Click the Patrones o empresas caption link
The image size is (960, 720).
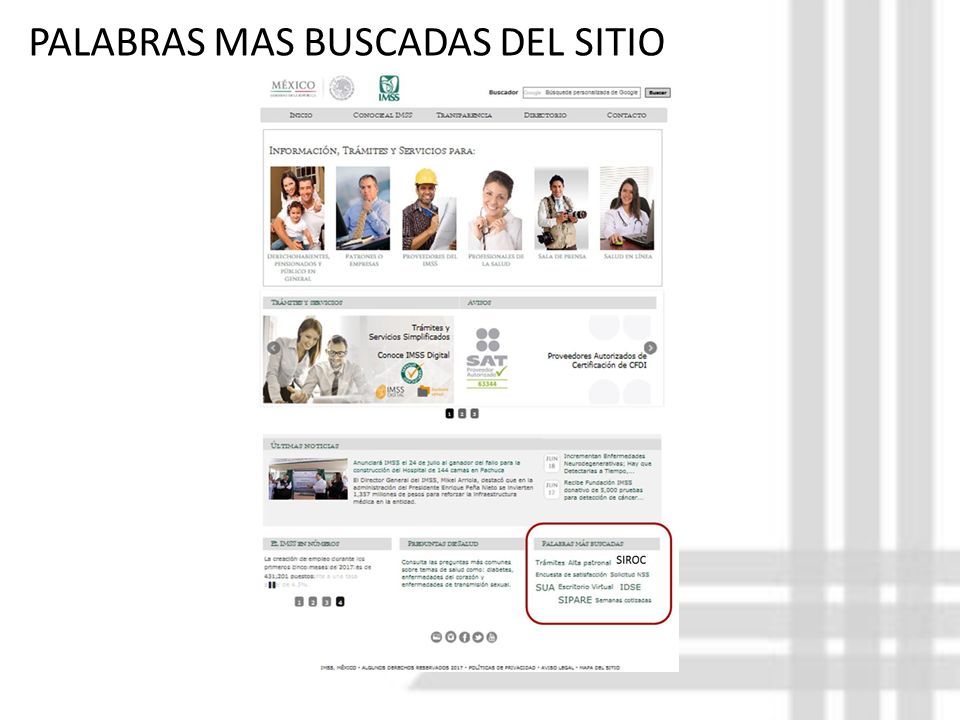364,260
